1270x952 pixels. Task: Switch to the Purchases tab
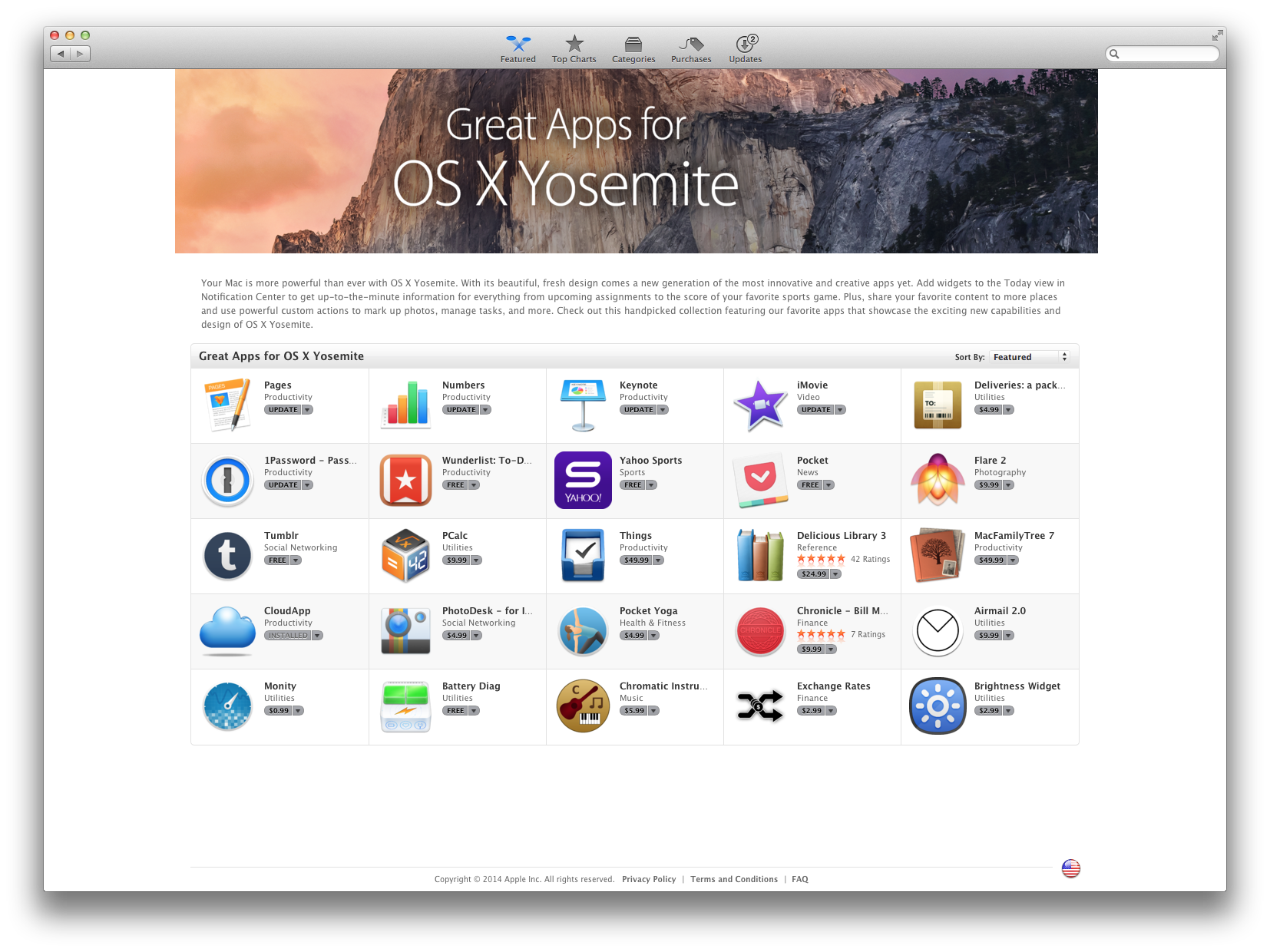[x=691, y=49]
